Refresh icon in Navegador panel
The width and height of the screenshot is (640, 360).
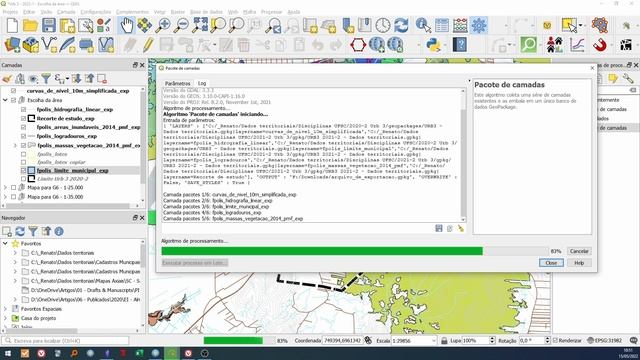click(x=20, y=231)
